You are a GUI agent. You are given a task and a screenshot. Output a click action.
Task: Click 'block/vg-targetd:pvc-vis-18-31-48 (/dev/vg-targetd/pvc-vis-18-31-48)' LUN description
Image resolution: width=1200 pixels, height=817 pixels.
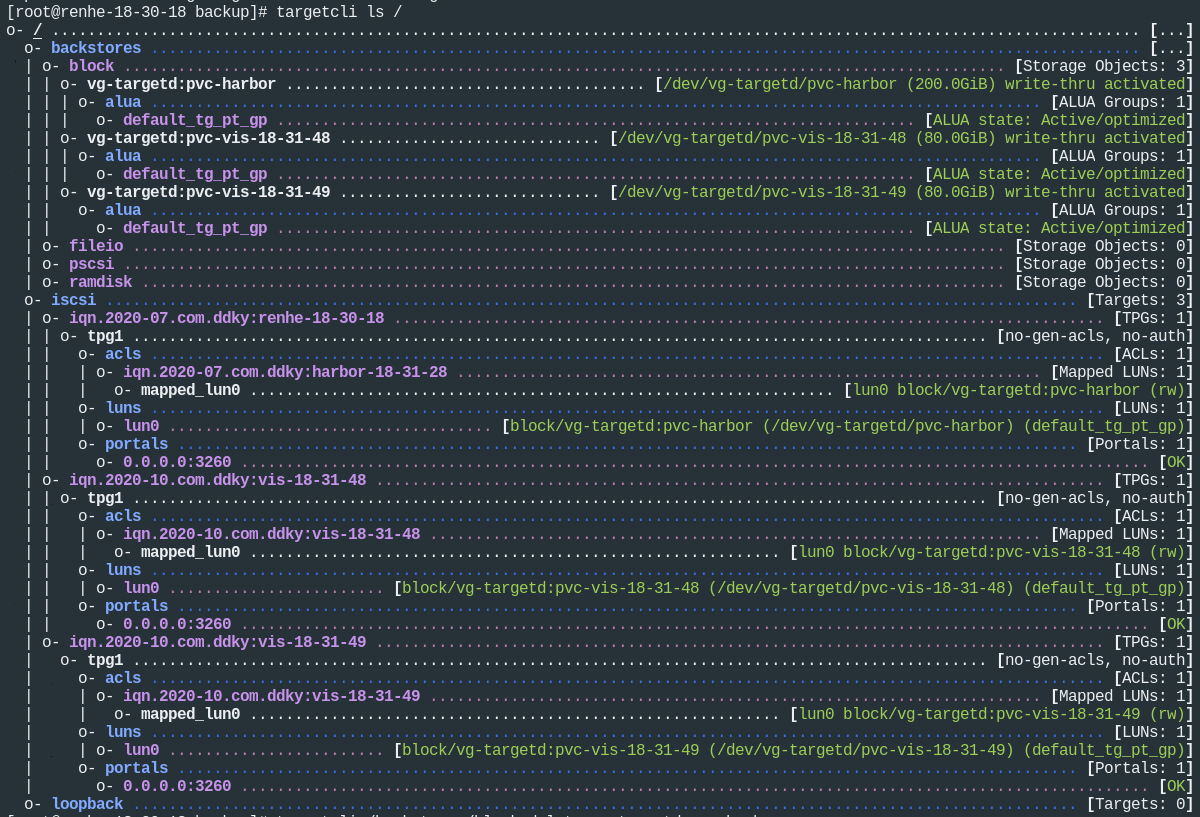[x=707, y=588]
